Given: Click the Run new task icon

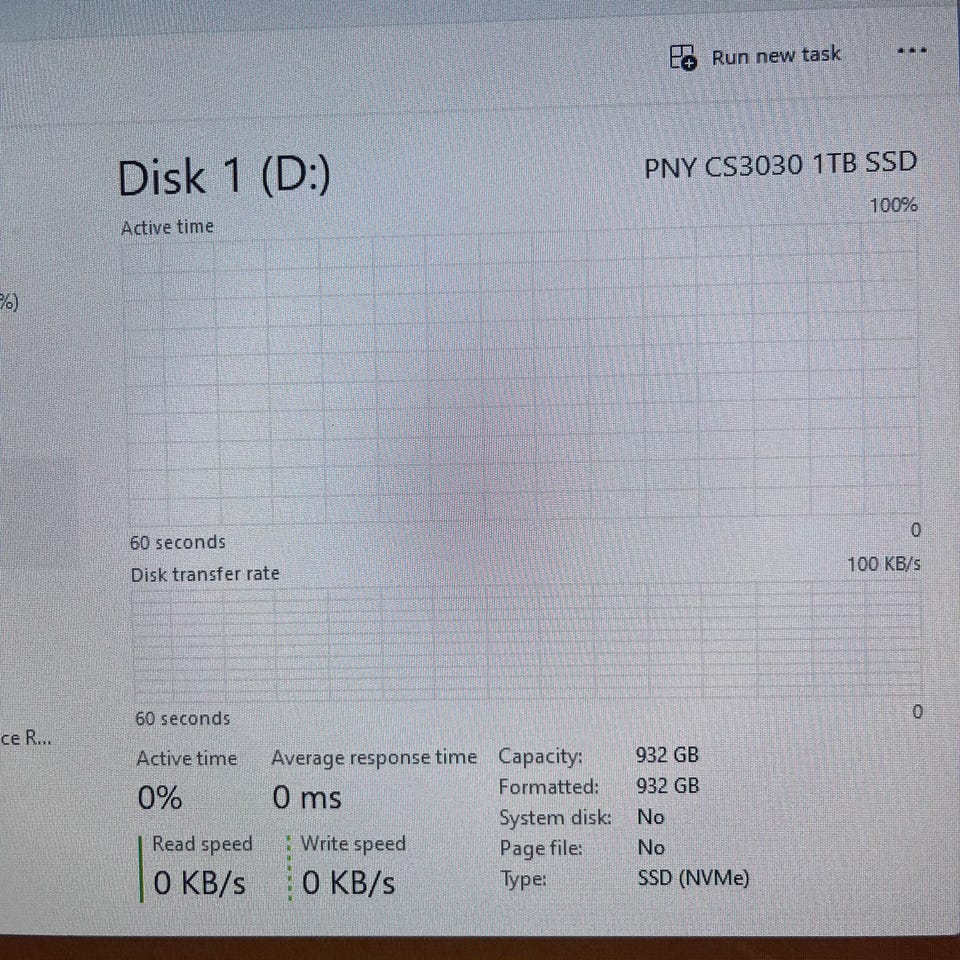Looking at the screenshot, I should click(683, 57).
